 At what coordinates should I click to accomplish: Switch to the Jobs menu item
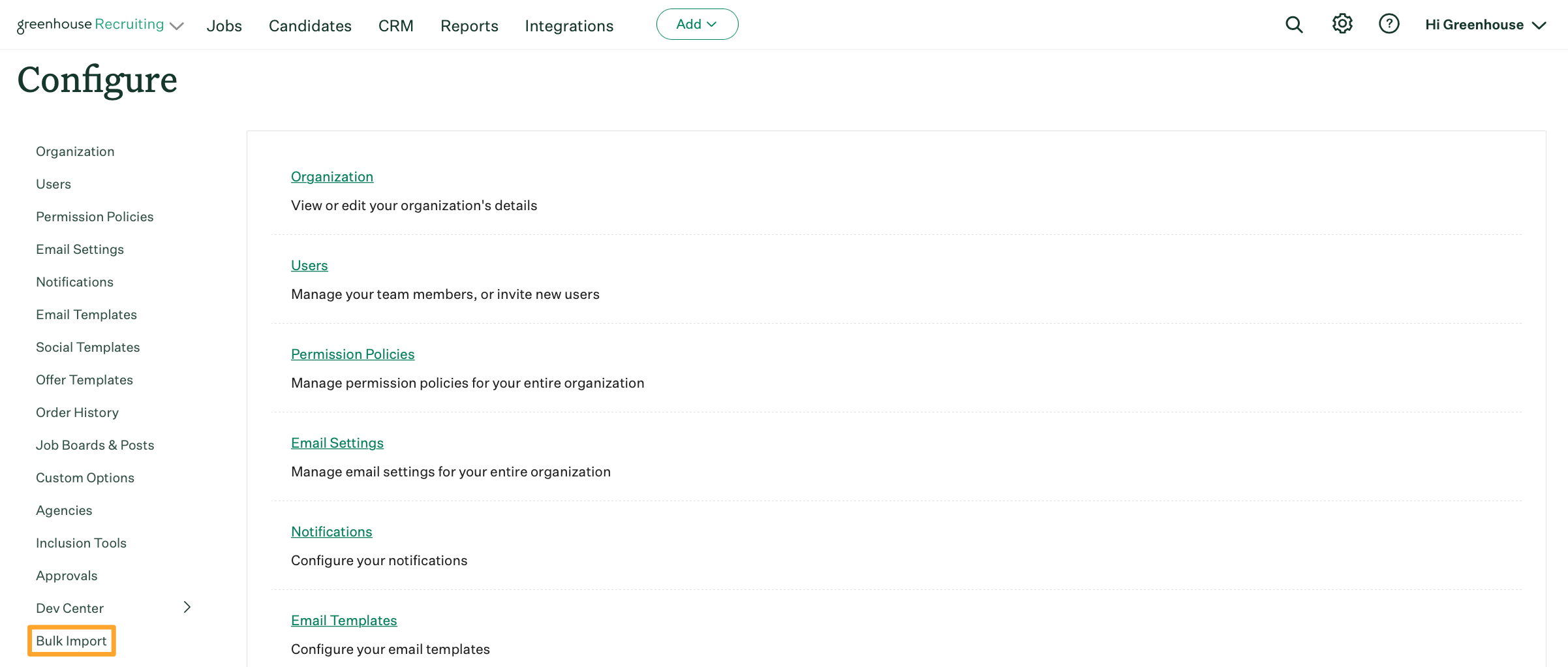224,25
